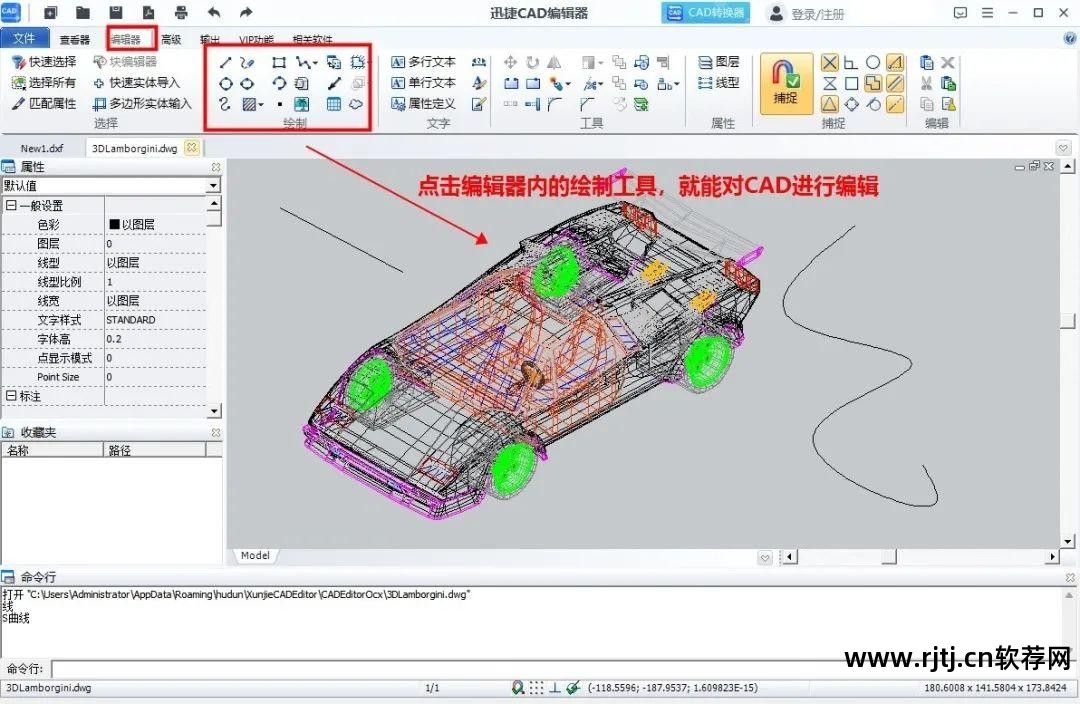Select the Arc drawing tool

tap(279, 84)
